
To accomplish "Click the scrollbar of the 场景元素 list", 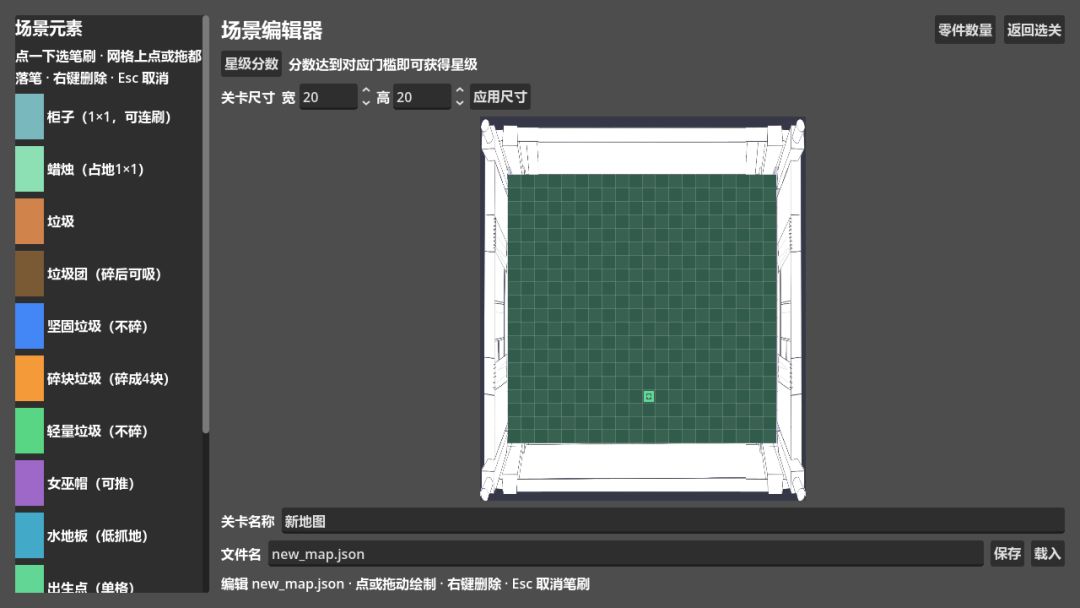I will click(x=205, y=225).
